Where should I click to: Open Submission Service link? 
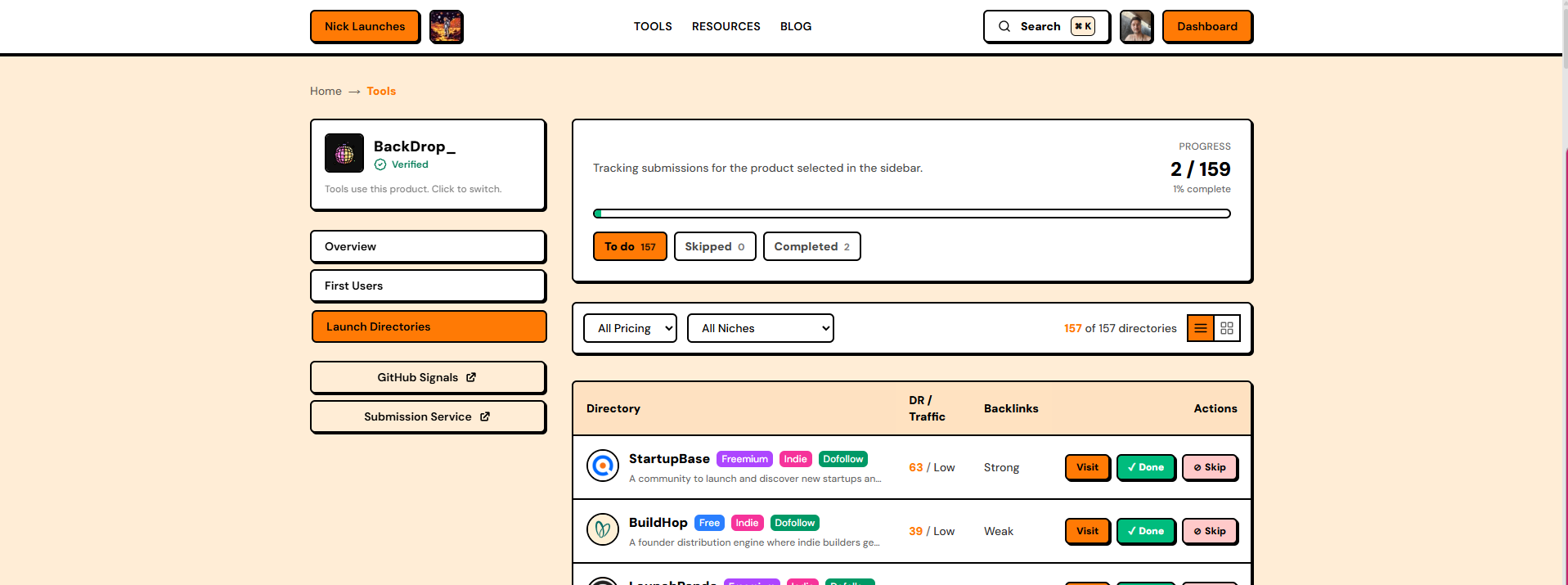coord(428,416)
